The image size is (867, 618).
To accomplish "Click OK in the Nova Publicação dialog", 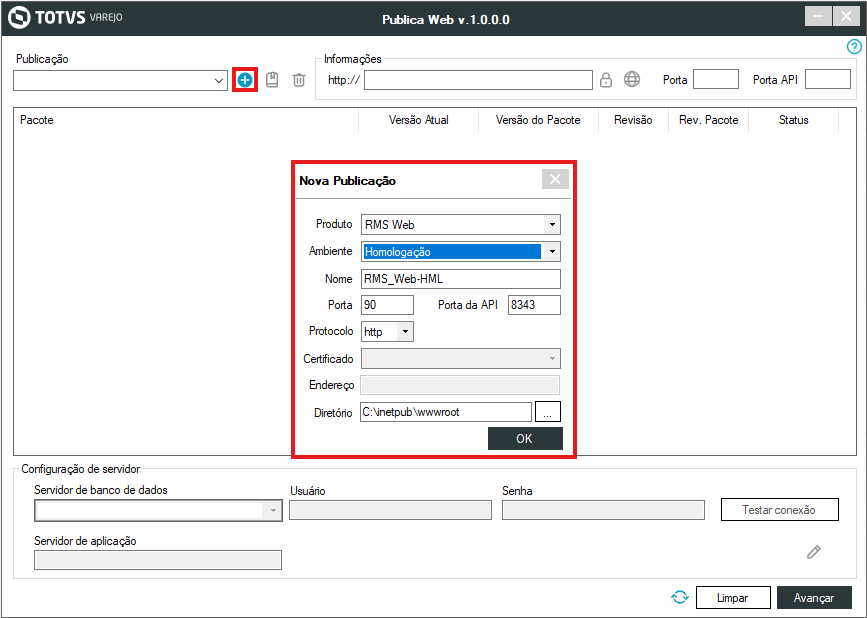I will [525, 438].
